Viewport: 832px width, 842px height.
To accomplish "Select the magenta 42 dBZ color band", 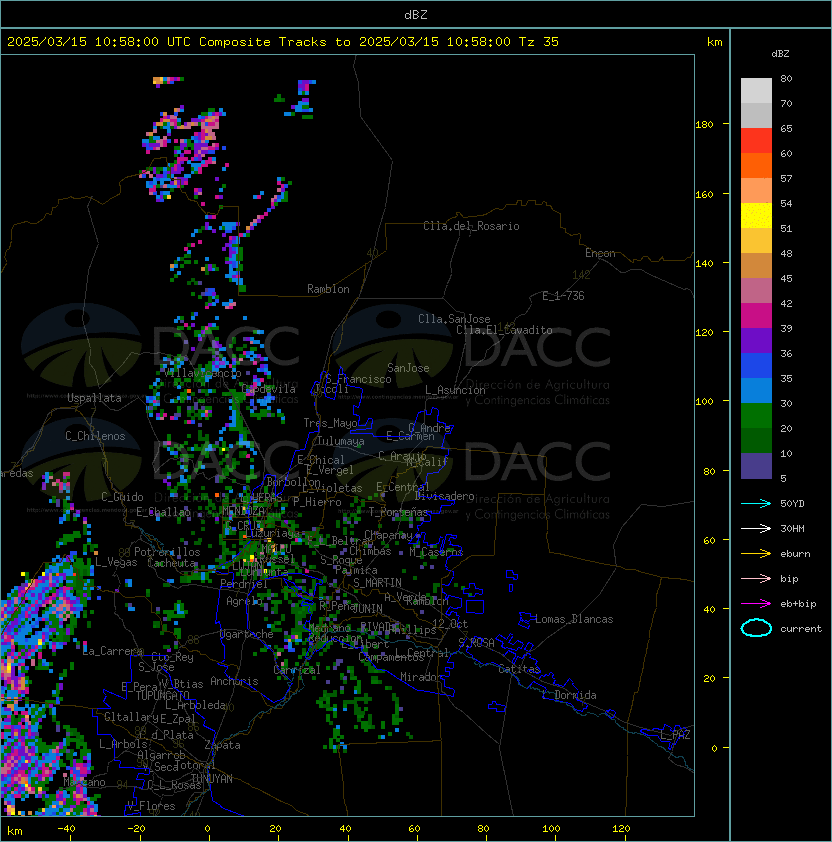I will (756, 316).
